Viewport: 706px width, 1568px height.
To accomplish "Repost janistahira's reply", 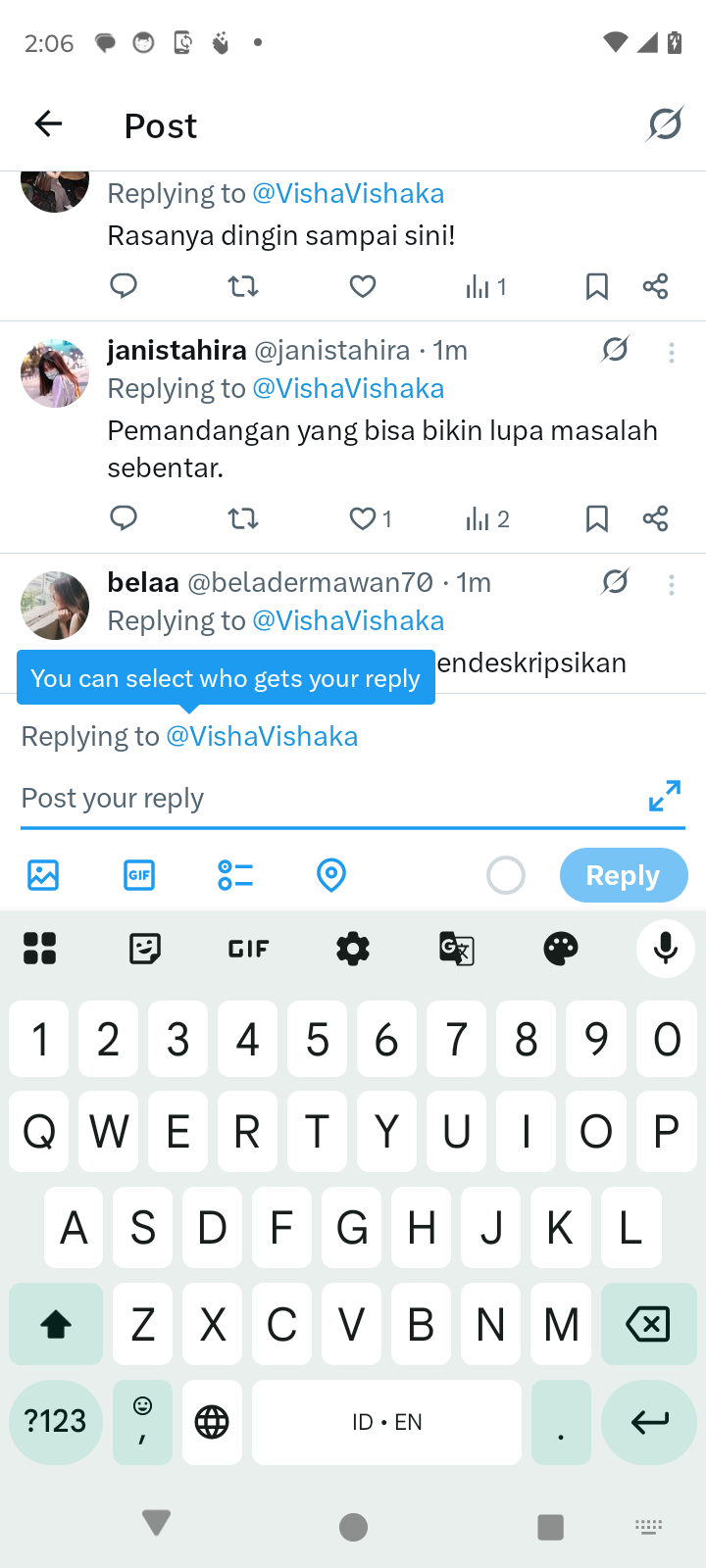I will [243, 518].
